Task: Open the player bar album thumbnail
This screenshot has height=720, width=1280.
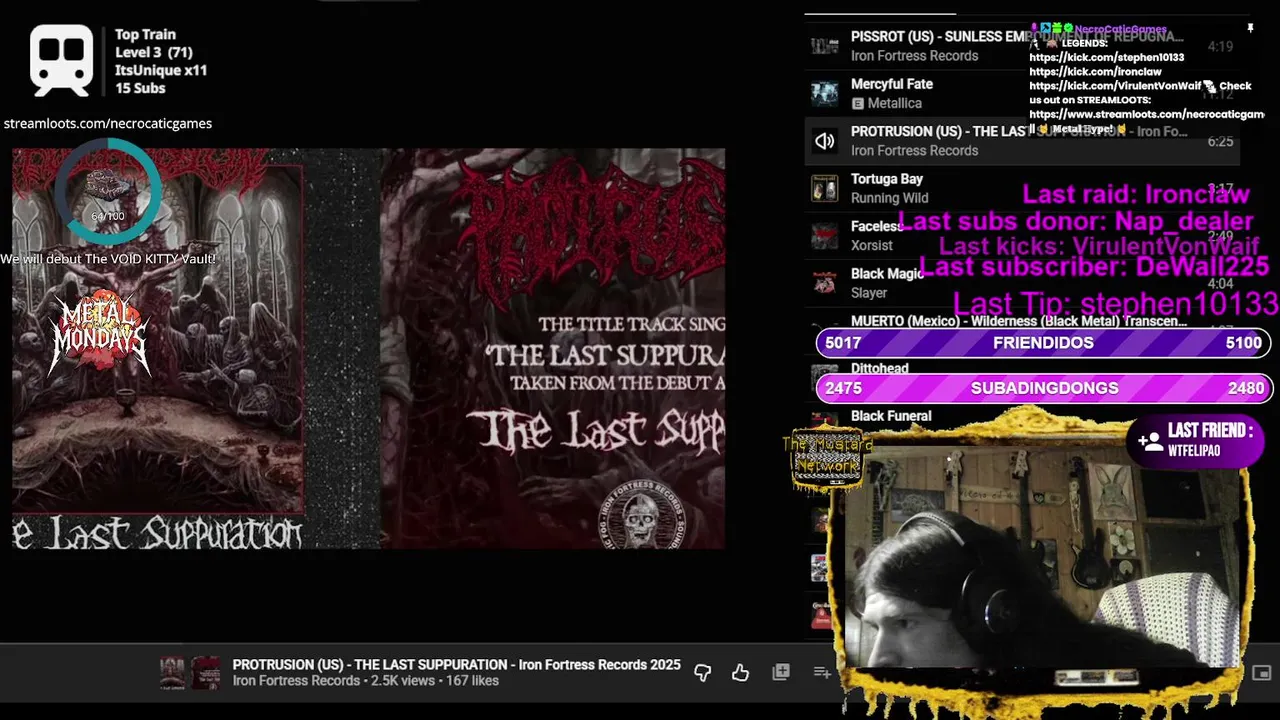Action: pos(190,673)
